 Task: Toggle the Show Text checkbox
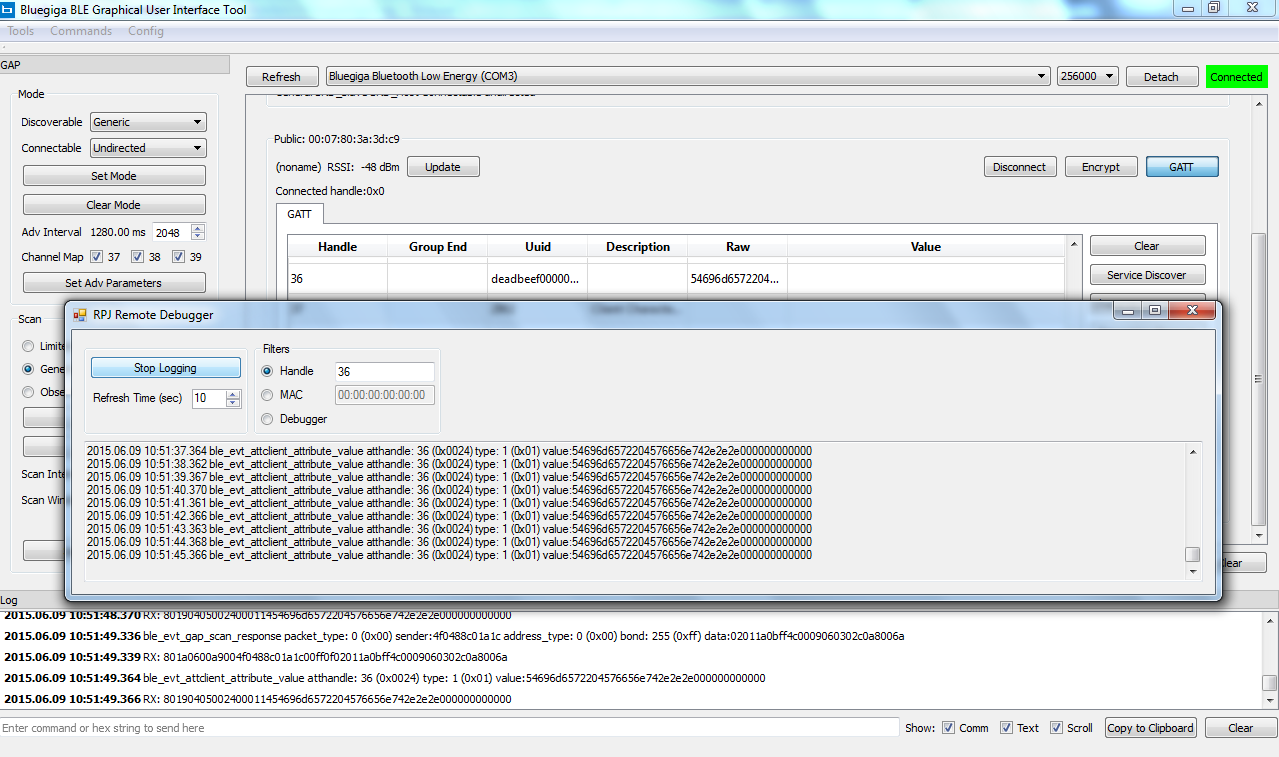coord(1007,728)
